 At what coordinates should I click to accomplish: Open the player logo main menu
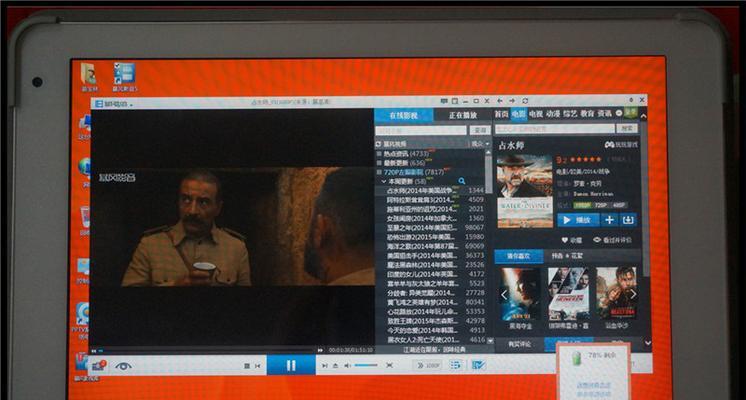coord(113,104)
